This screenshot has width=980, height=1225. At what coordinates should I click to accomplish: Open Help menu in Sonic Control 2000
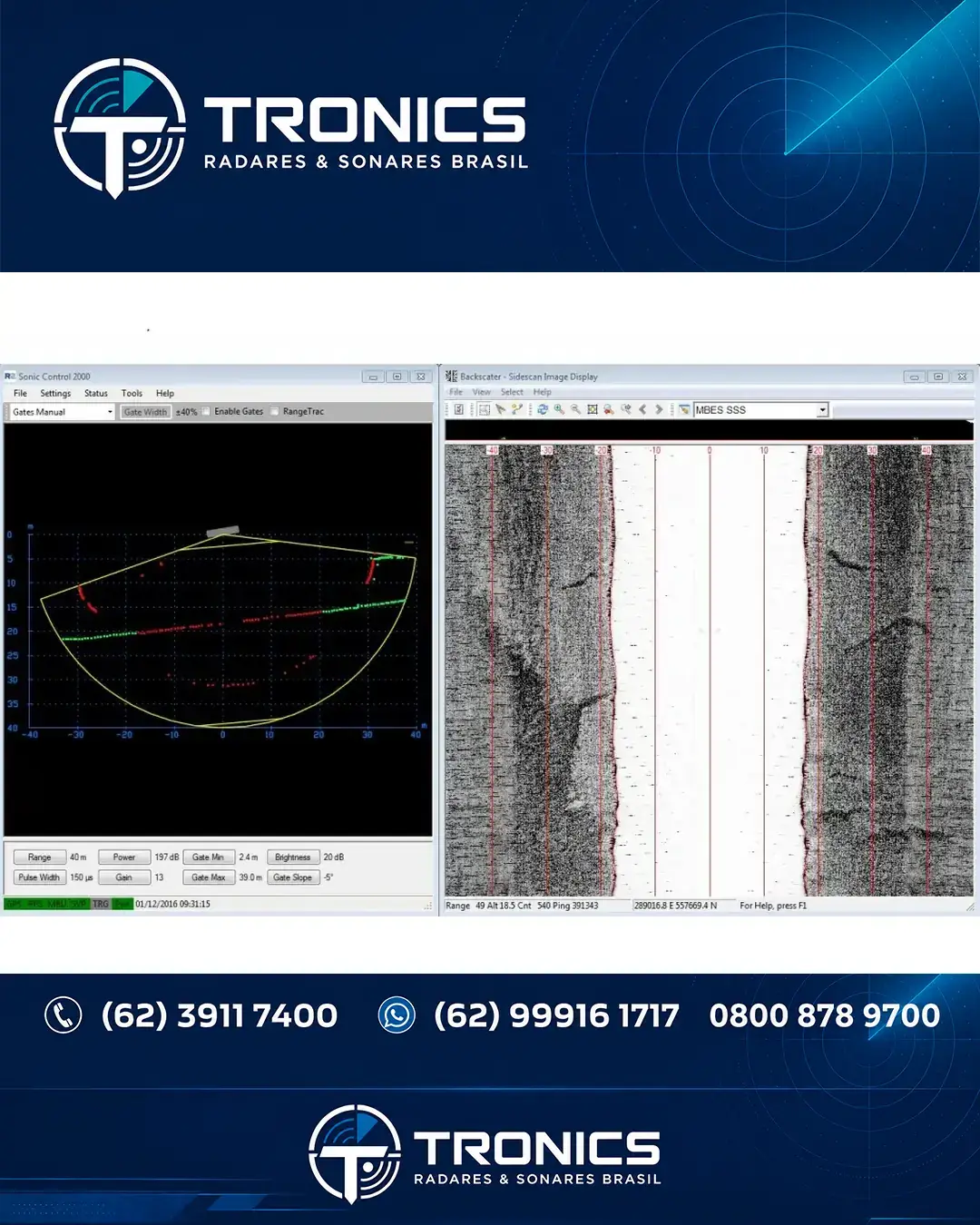pyautogui.click(x=164, y=393)
